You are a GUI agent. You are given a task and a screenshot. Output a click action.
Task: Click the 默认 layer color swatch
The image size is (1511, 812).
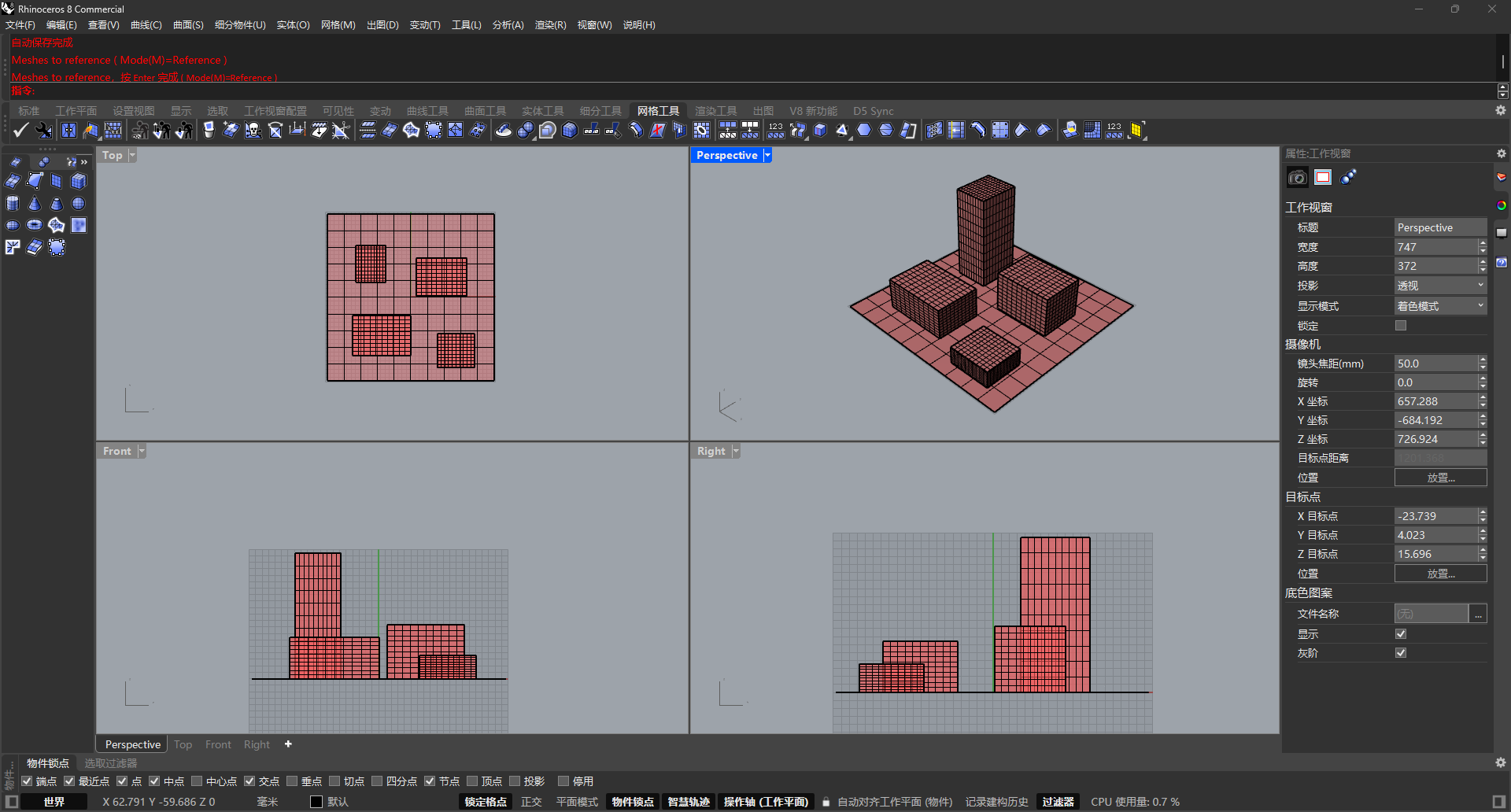(316, 802)
